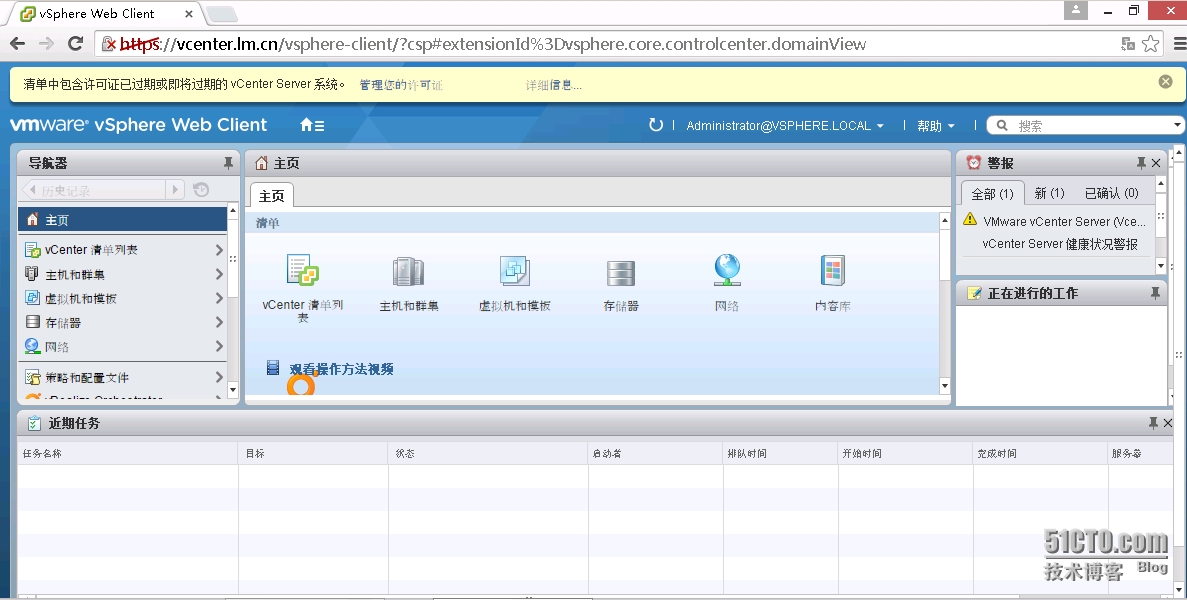The width and height of the screenshot is (1187, 600).
Task: Open the 存储器 storage icon
Action: click(621, 272)
